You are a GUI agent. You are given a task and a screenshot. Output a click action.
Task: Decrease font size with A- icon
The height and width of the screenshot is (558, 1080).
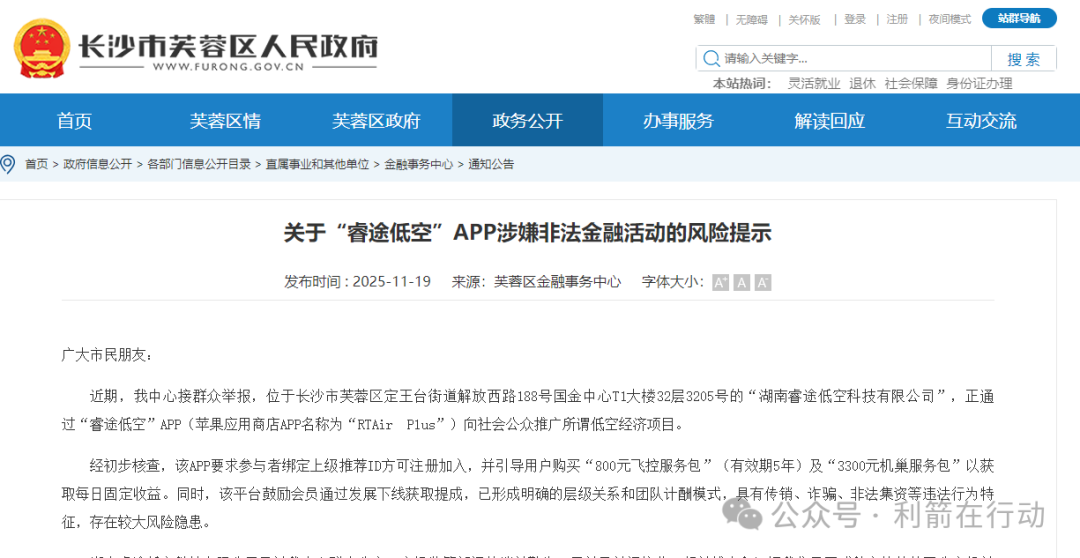[763, 283]
